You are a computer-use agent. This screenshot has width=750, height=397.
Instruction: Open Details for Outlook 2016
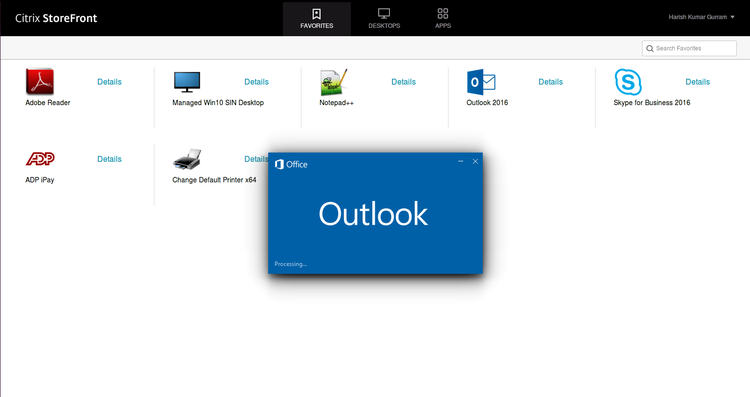coord(551,82)
